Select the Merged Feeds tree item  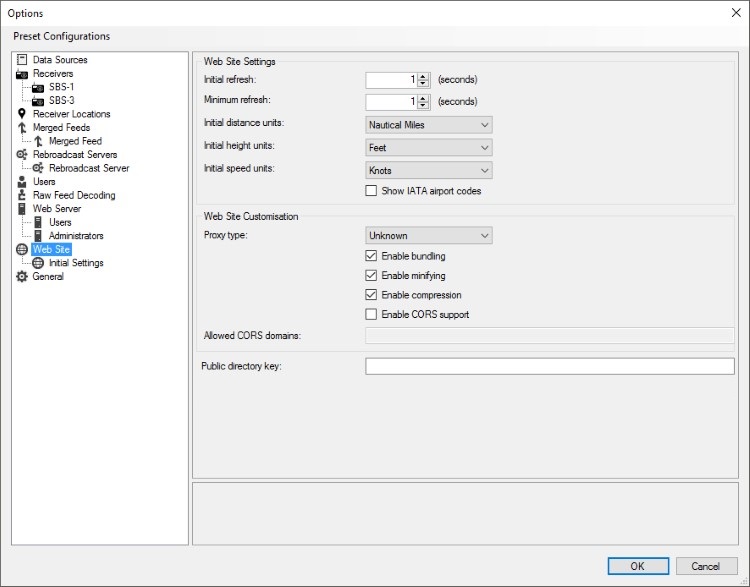61,128
